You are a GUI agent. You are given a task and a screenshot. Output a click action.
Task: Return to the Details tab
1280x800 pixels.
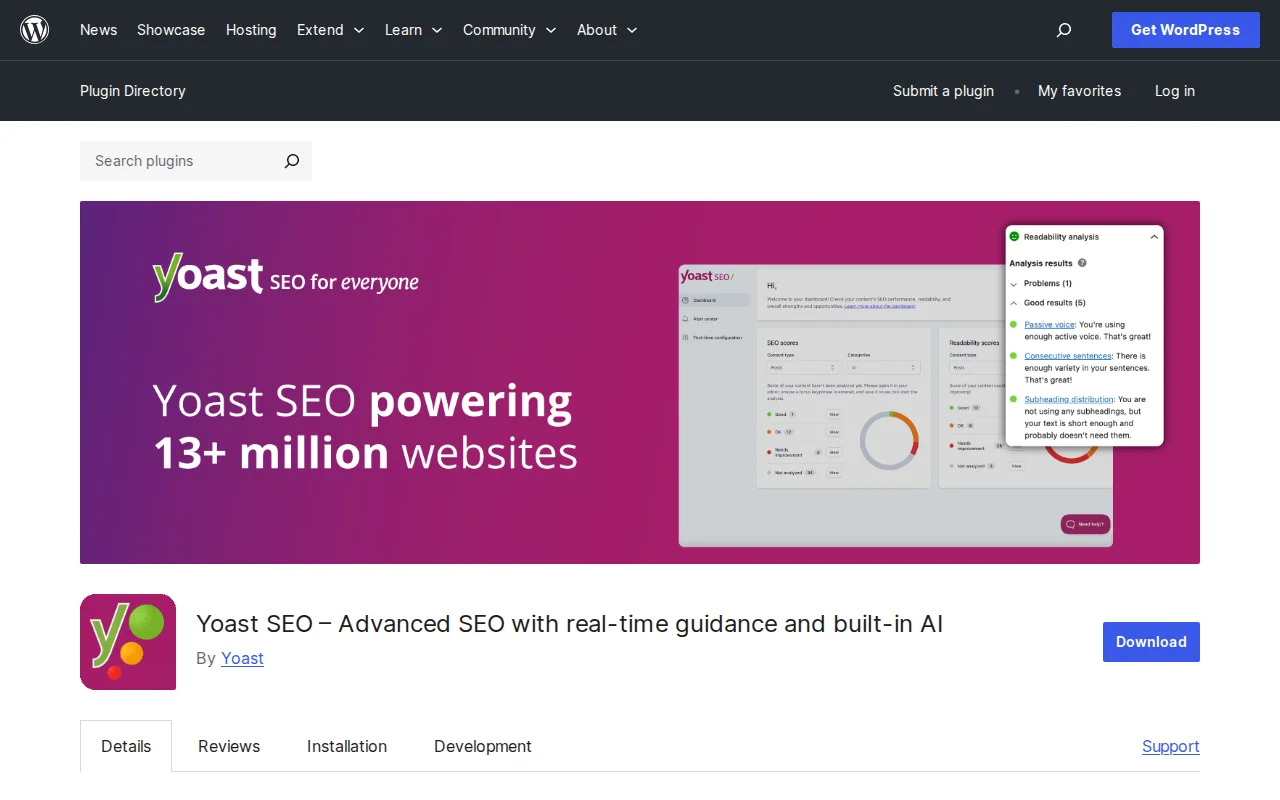click(126, 746)
